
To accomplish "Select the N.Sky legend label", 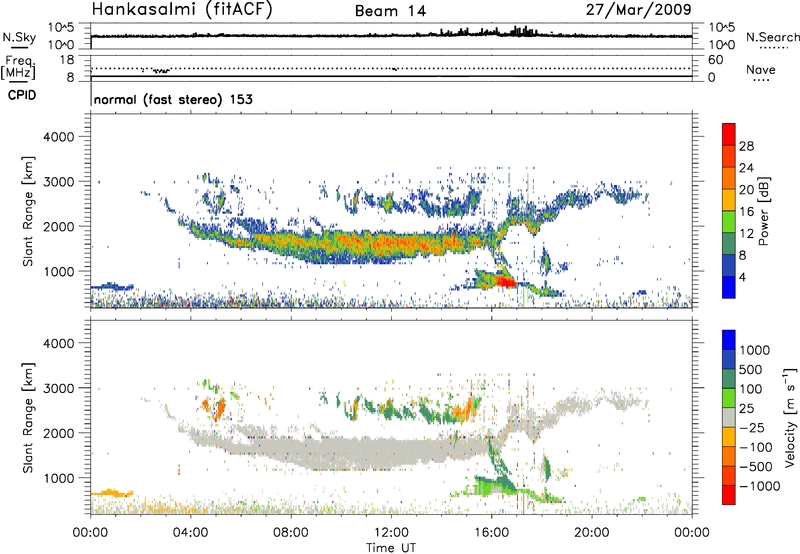I will tap(19, 37).
